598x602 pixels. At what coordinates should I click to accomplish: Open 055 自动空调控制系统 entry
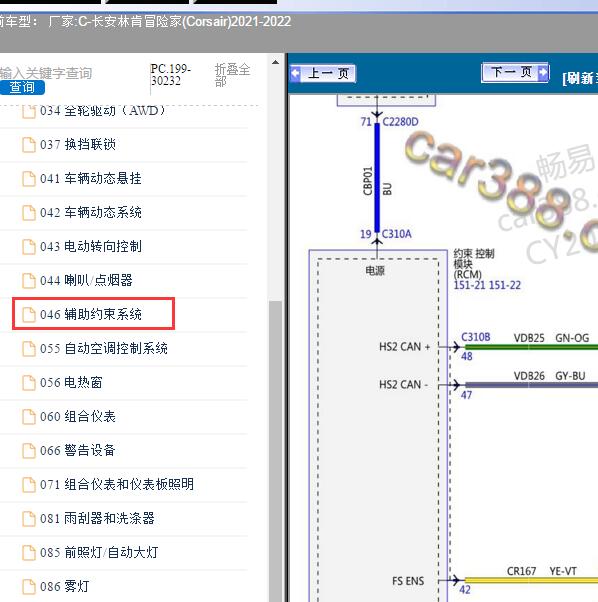point(104,349)
